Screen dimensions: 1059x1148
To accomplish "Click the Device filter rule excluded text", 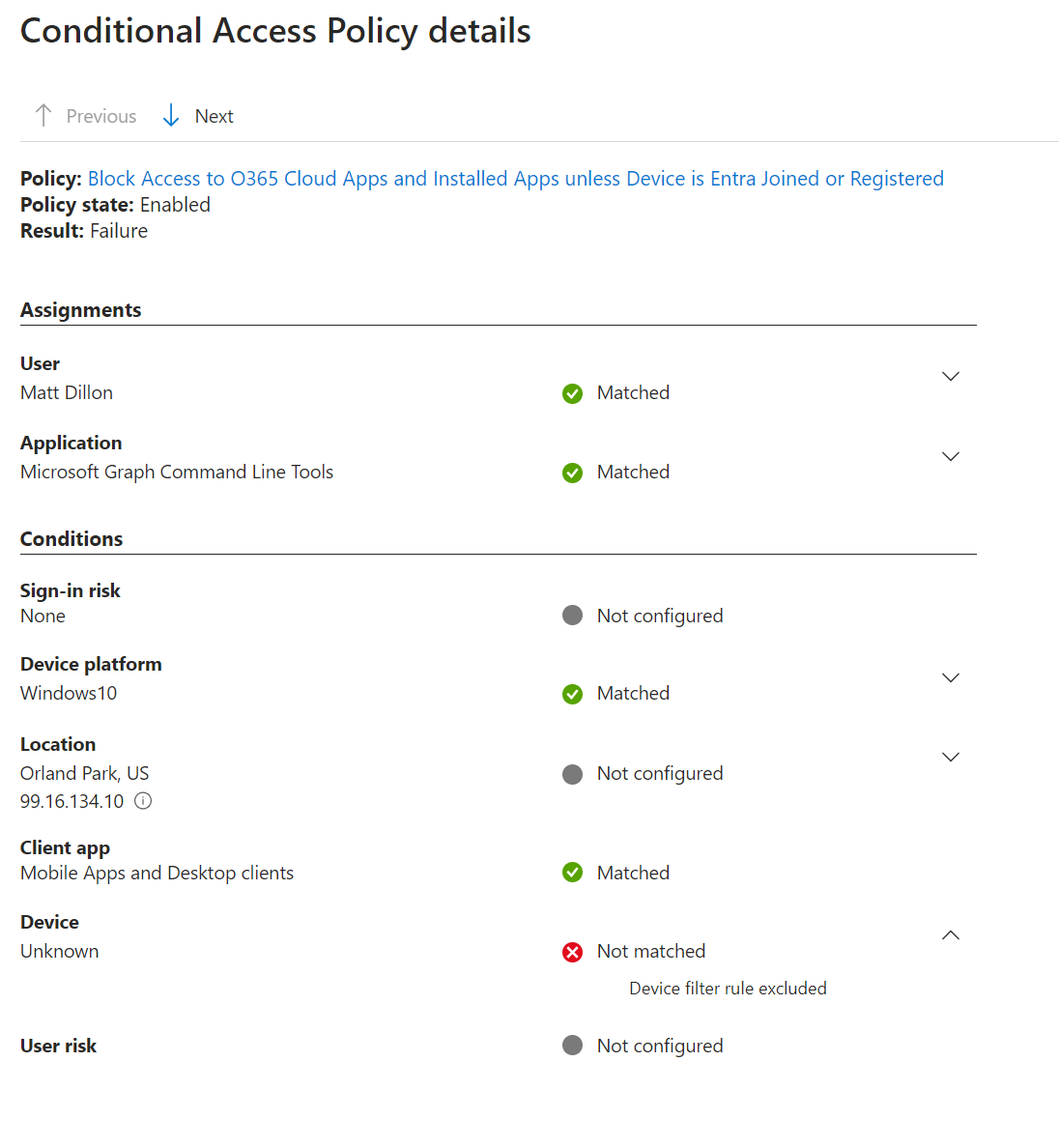I will point(728,989).
